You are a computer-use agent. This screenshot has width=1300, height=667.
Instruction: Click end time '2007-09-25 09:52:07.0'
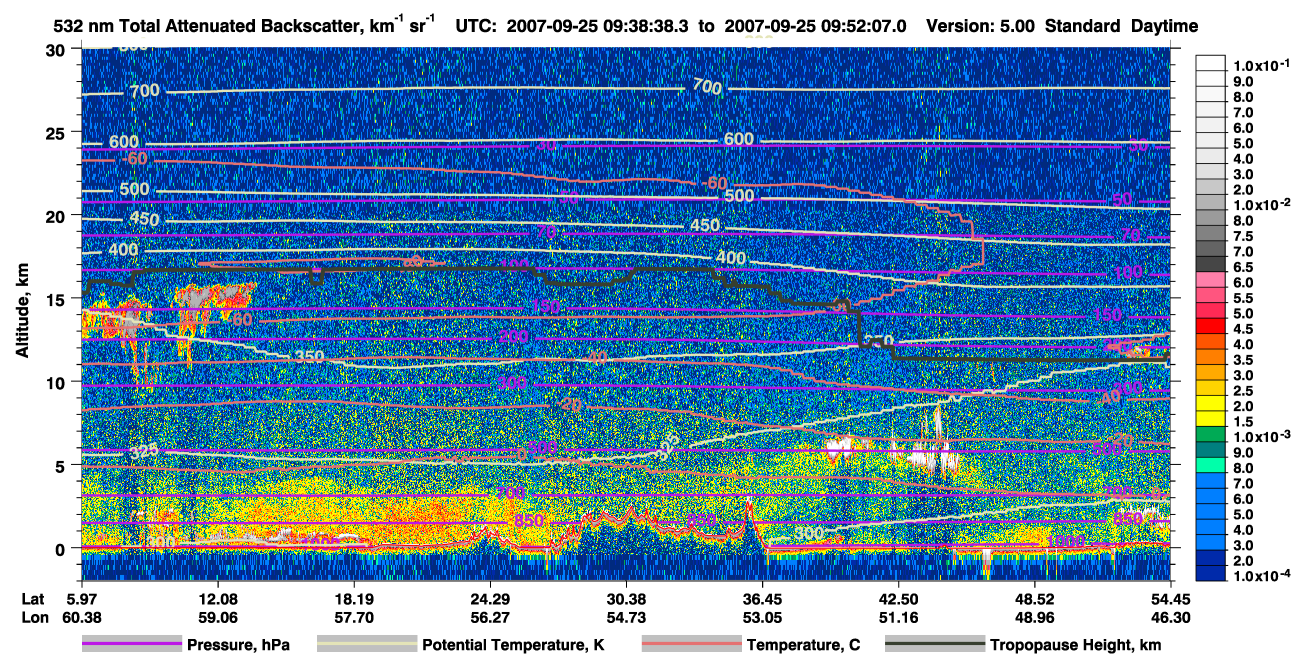815,25
